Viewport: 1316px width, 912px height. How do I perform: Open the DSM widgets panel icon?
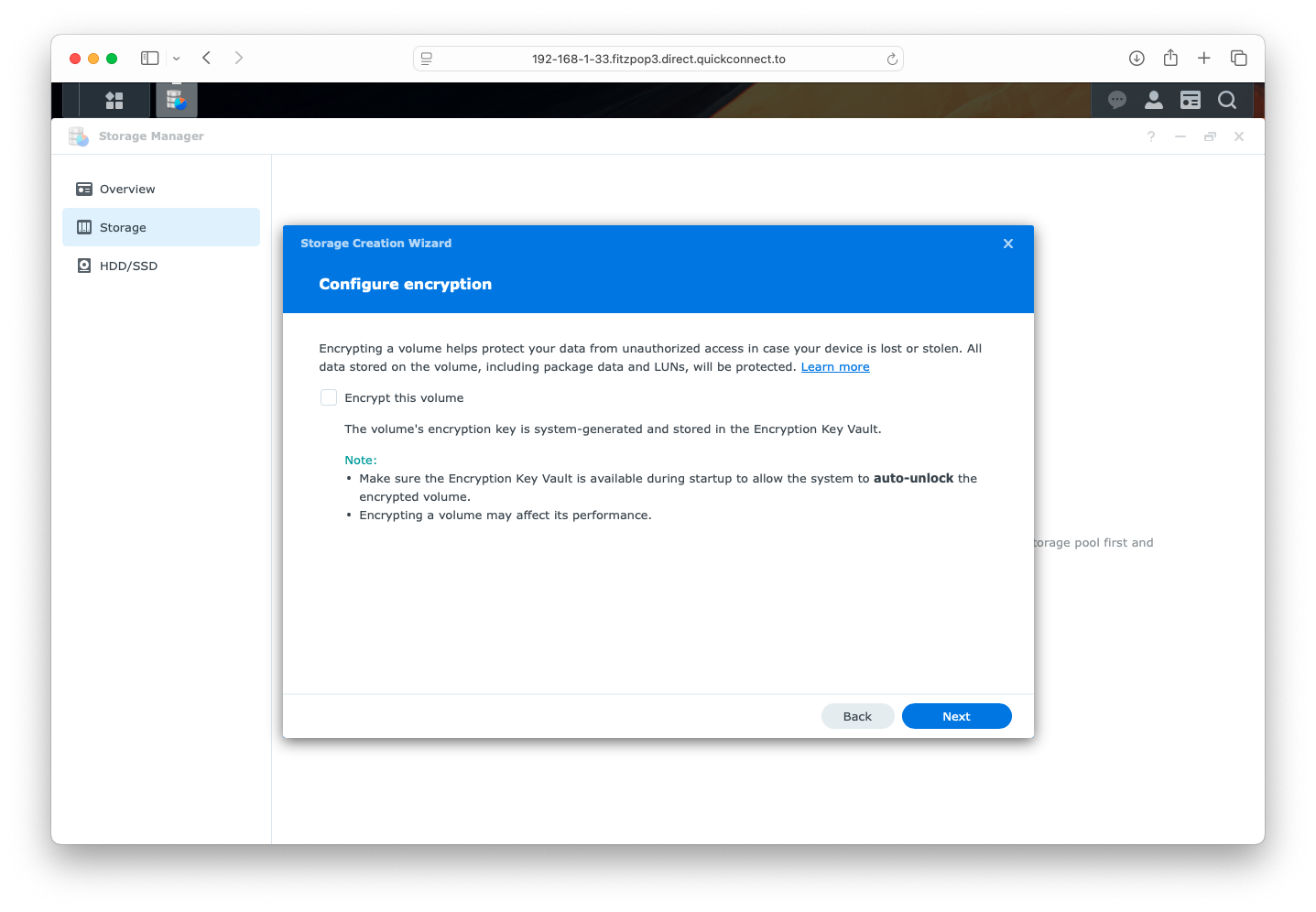(x=1191, y=100)
